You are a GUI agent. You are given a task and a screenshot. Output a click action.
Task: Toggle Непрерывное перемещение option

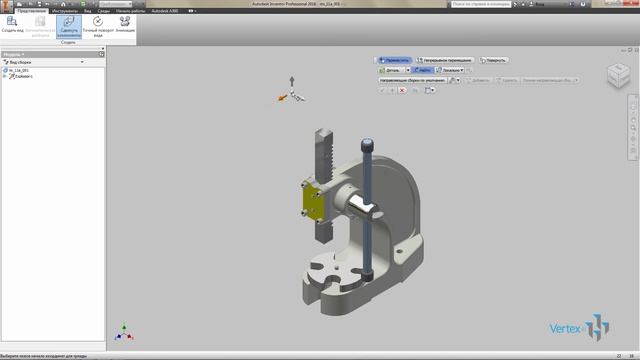point(444,60)
